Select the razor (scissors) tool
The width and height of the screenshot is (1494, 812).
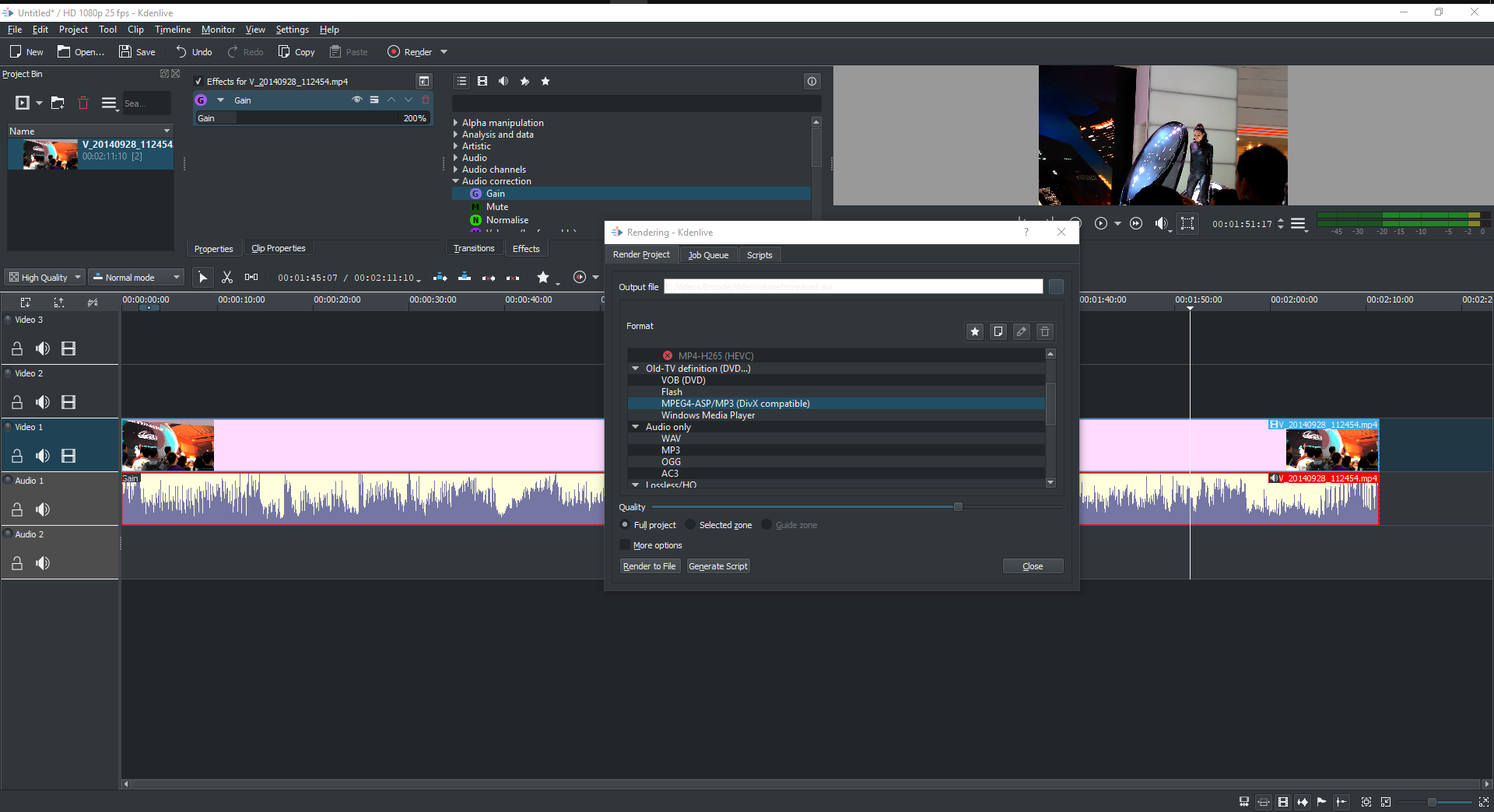(227, 278)
